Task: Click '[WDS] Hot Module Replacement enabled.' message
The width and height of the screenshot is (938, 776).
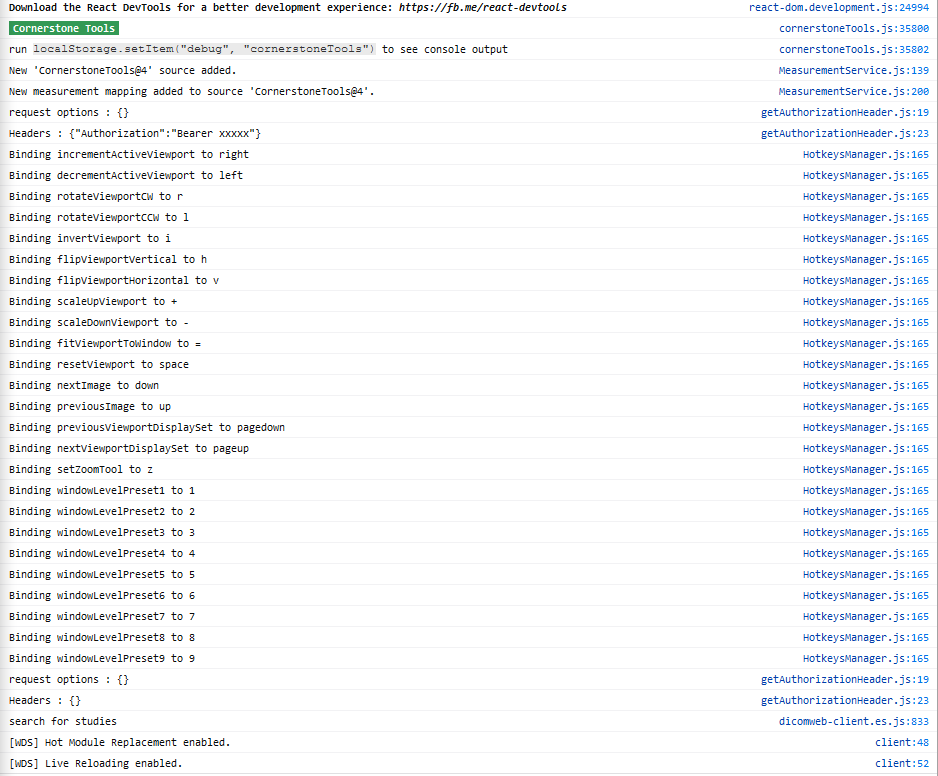Action: tap(120, 742)
